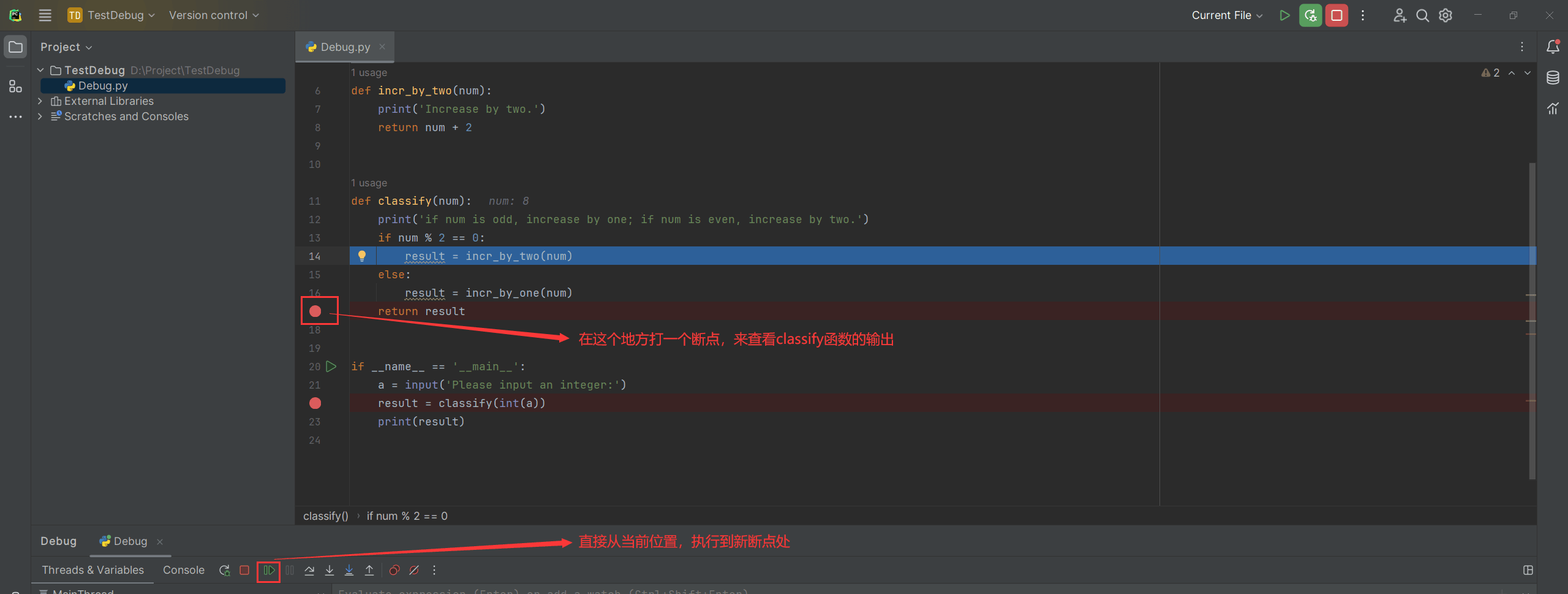
Task: Open Search Everywhere magnifier icon
Action: coord(1422,15)
